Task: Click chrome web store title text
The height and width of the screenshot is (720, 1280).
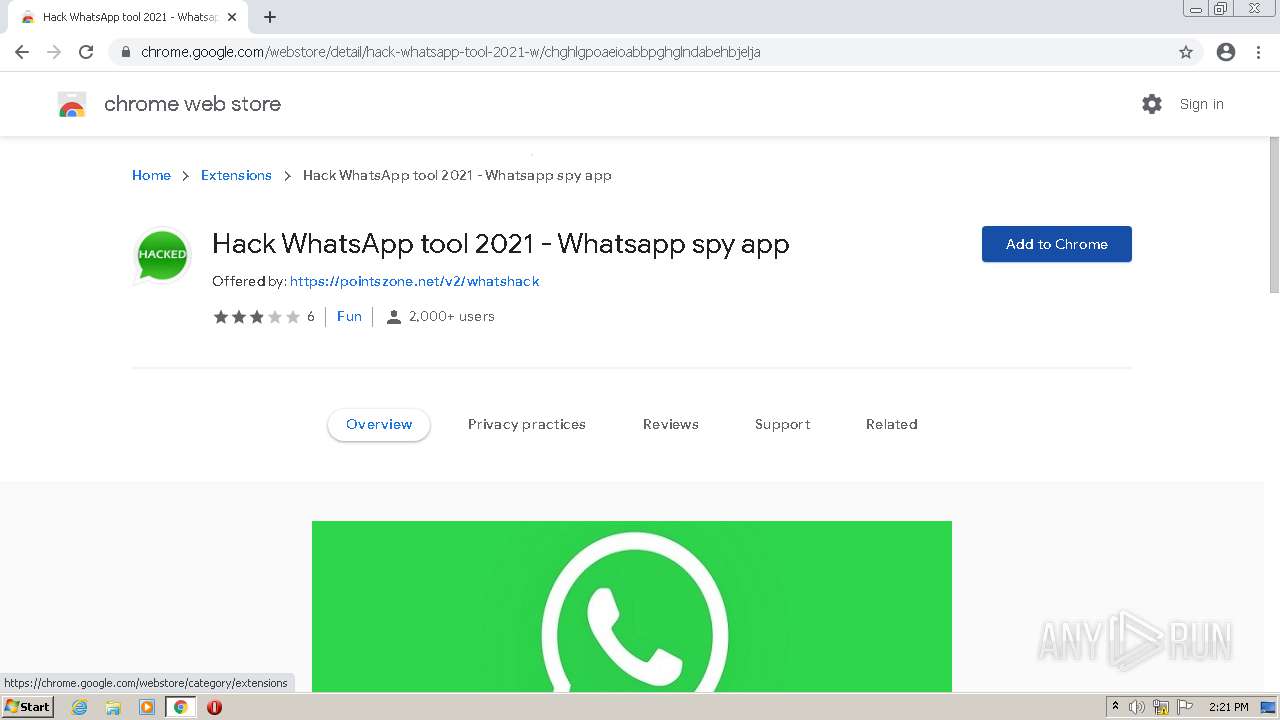Action: (x=192, y=104)
